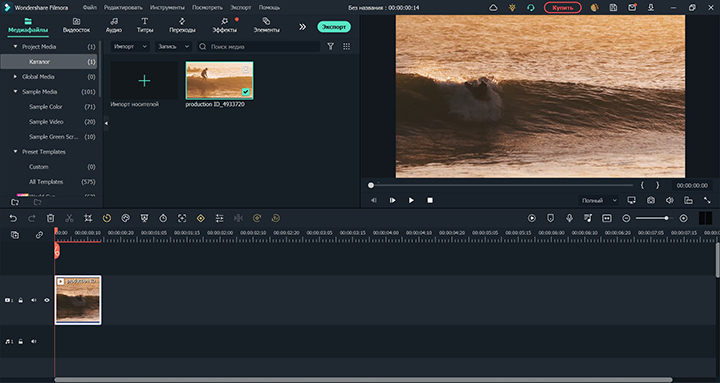Stop the preview playback
The width and height of the screenshot is (720, 383).
(x=430, y=200)
